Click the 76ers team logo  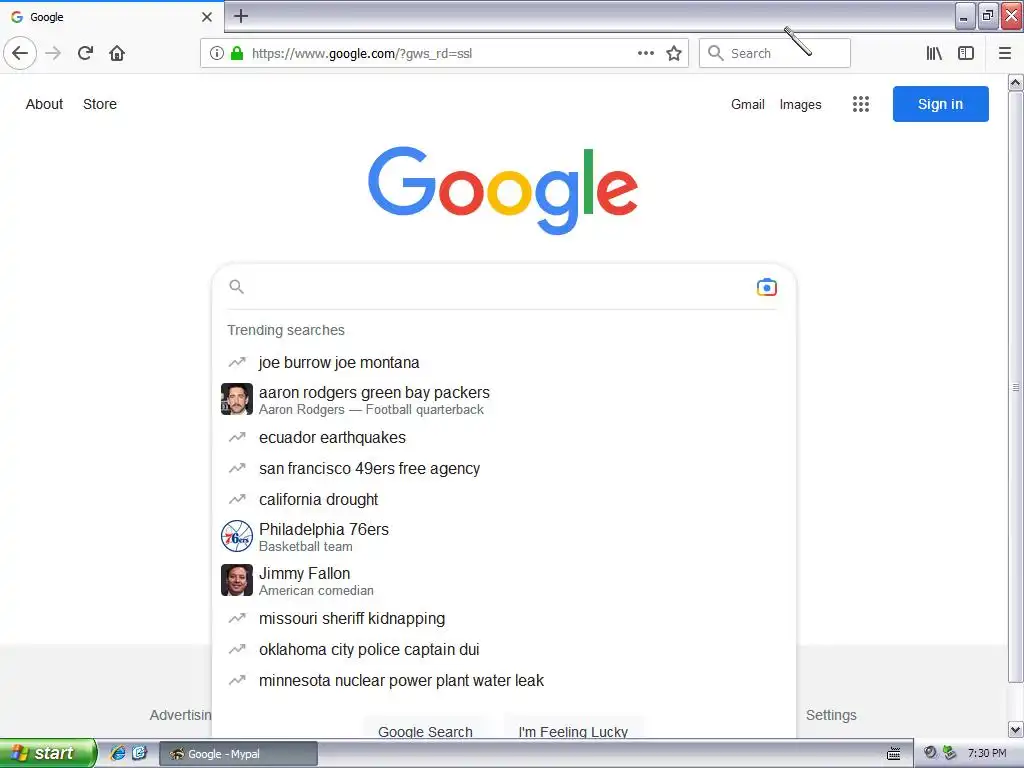tap(237, 536)
